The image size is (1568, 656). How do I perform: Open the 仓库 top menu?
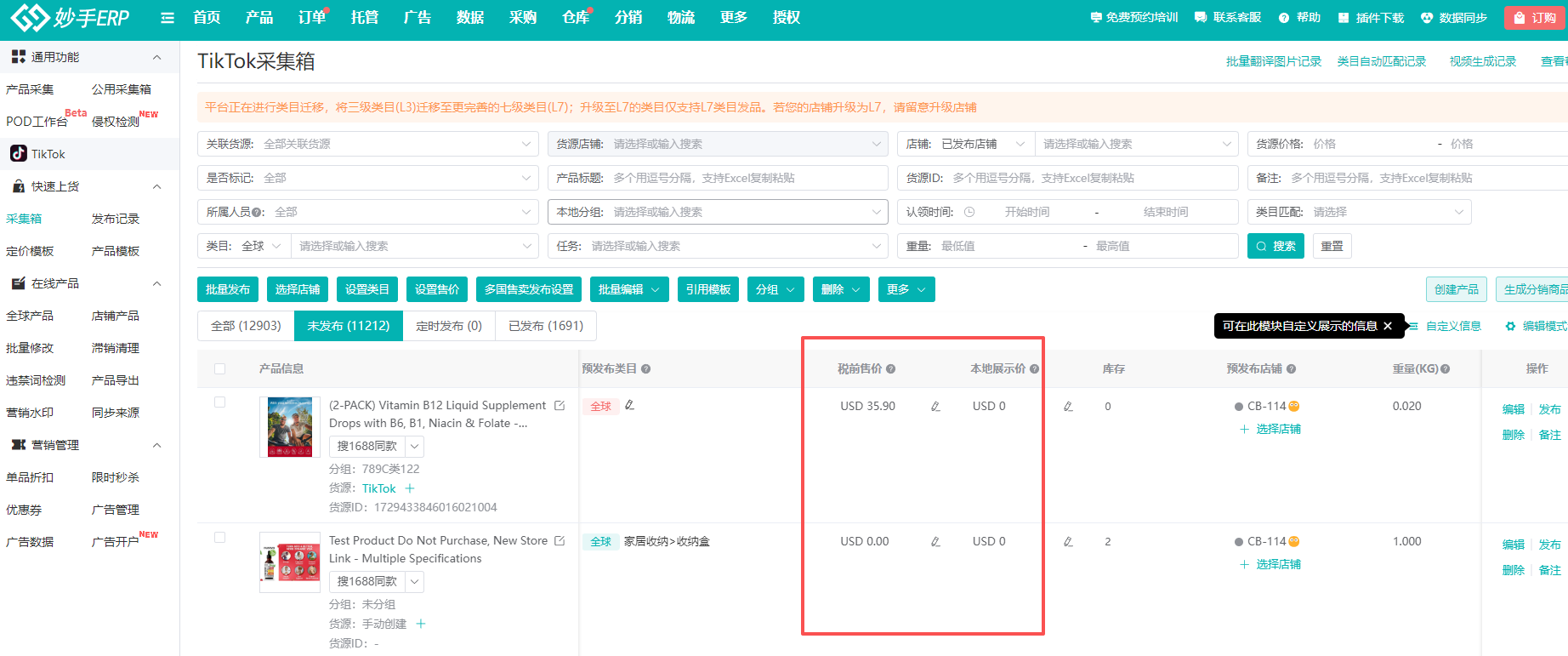576,17
